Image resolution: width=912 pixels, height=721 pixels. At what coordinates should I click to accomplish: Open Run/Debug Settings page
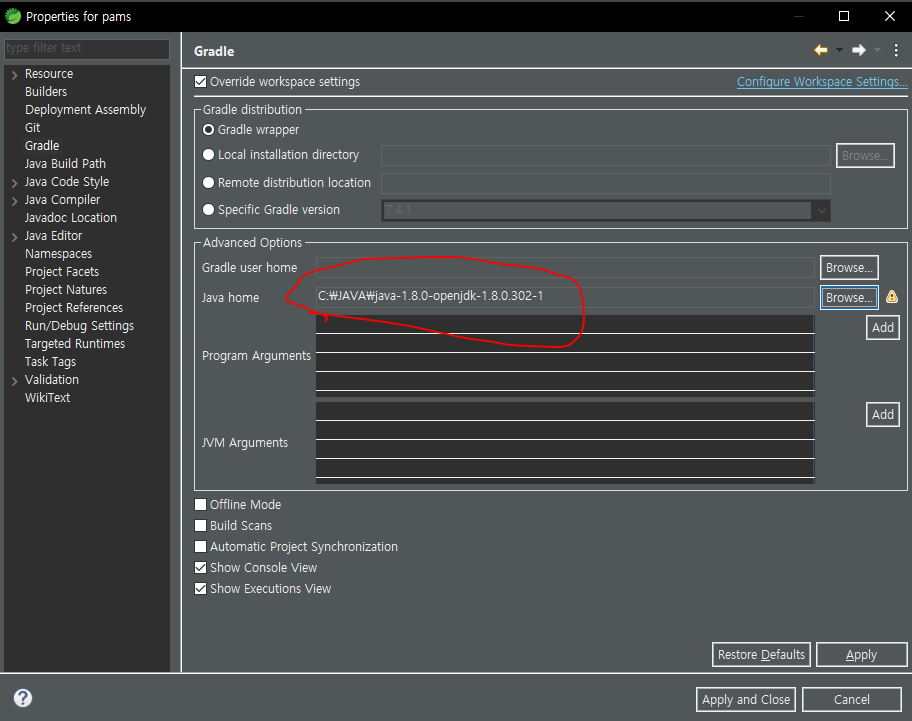coord(79,326)
